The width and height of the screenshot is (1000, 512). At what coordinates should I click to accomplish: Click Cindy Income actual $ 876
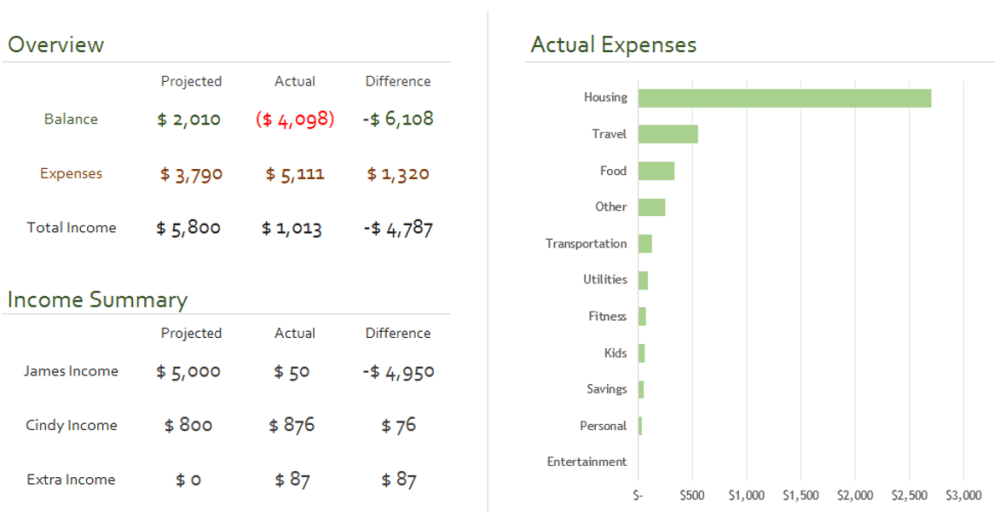[x=291, y=425]
